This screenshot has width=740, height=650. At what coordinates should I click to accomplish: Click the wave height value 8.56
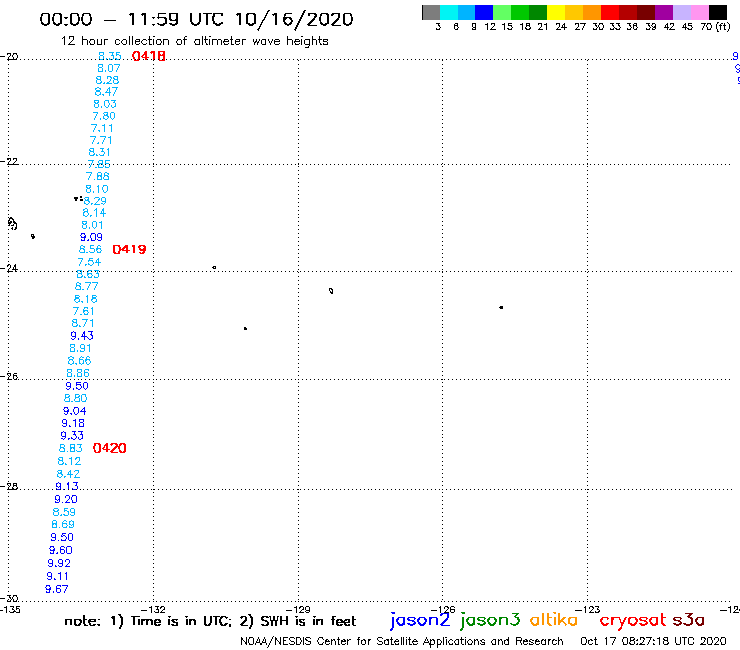pyautogui.click(x=90, y=250)
